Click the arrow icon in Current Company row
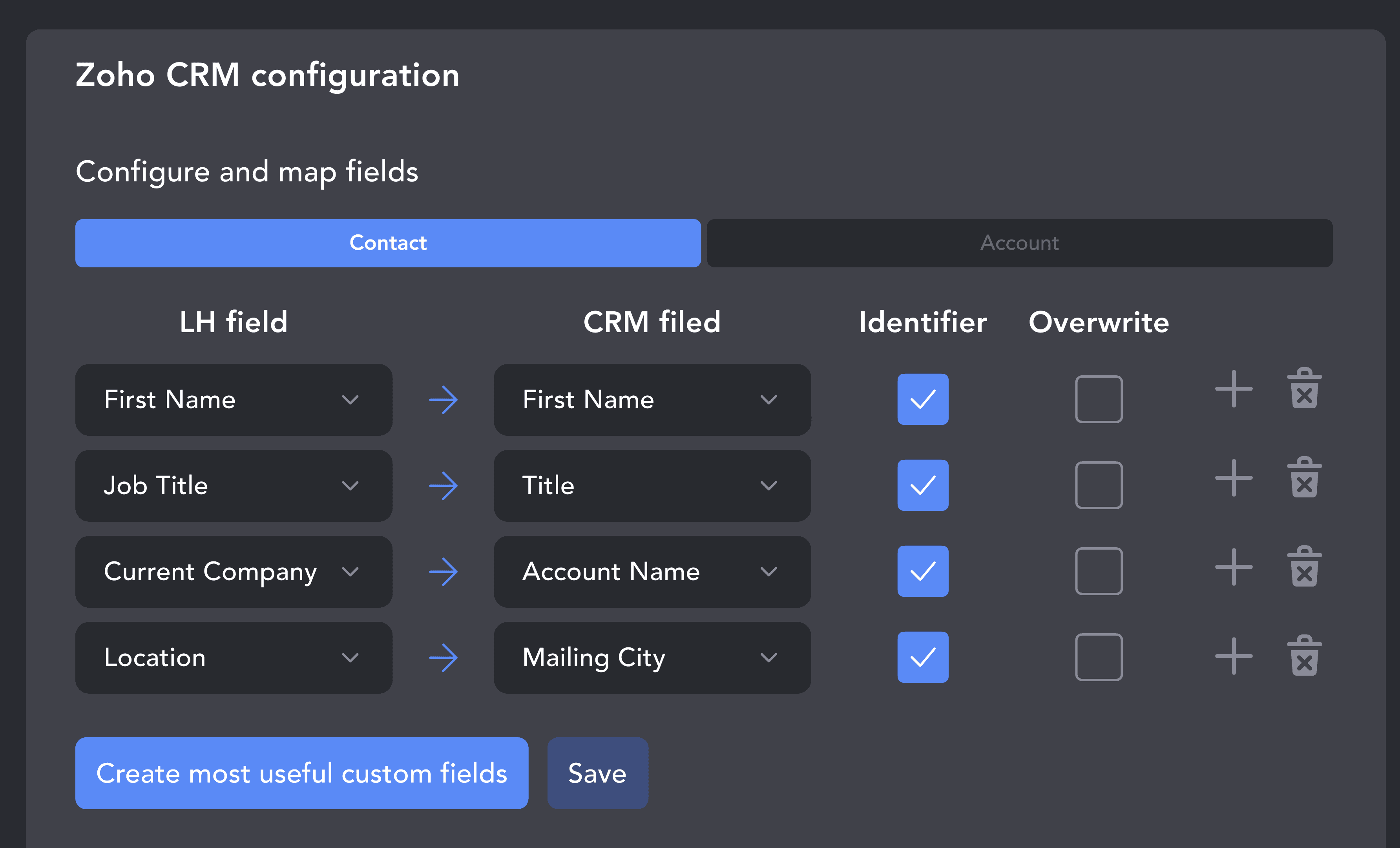Screen dimensions: 1400x848 pyautogui.click(x=443, y=572)
